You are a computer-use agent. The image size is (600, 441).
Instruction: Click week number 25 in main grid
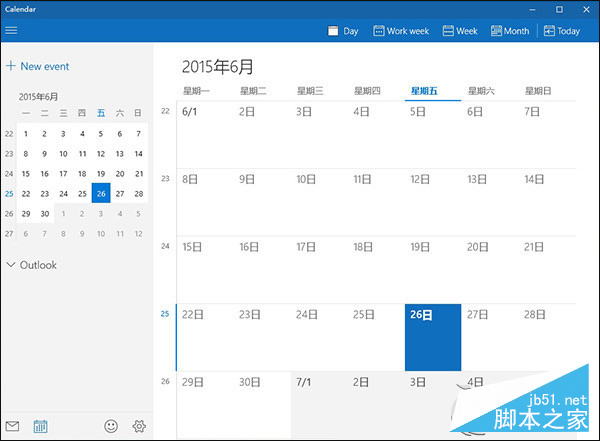[165, 314]
